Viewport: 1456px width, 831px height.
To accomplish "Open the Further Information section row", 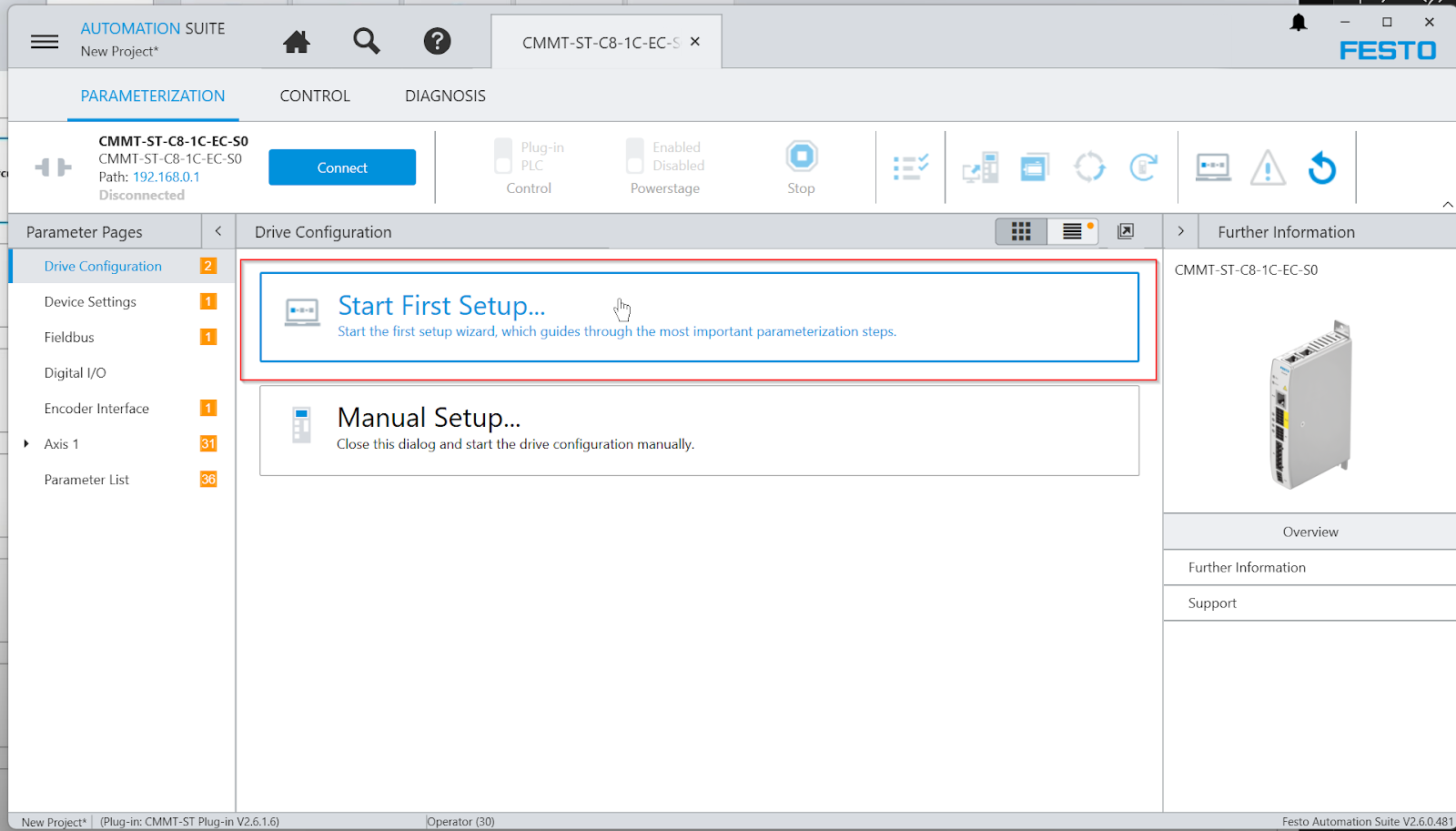I will pyautogui.click(x=1309, y=567).
